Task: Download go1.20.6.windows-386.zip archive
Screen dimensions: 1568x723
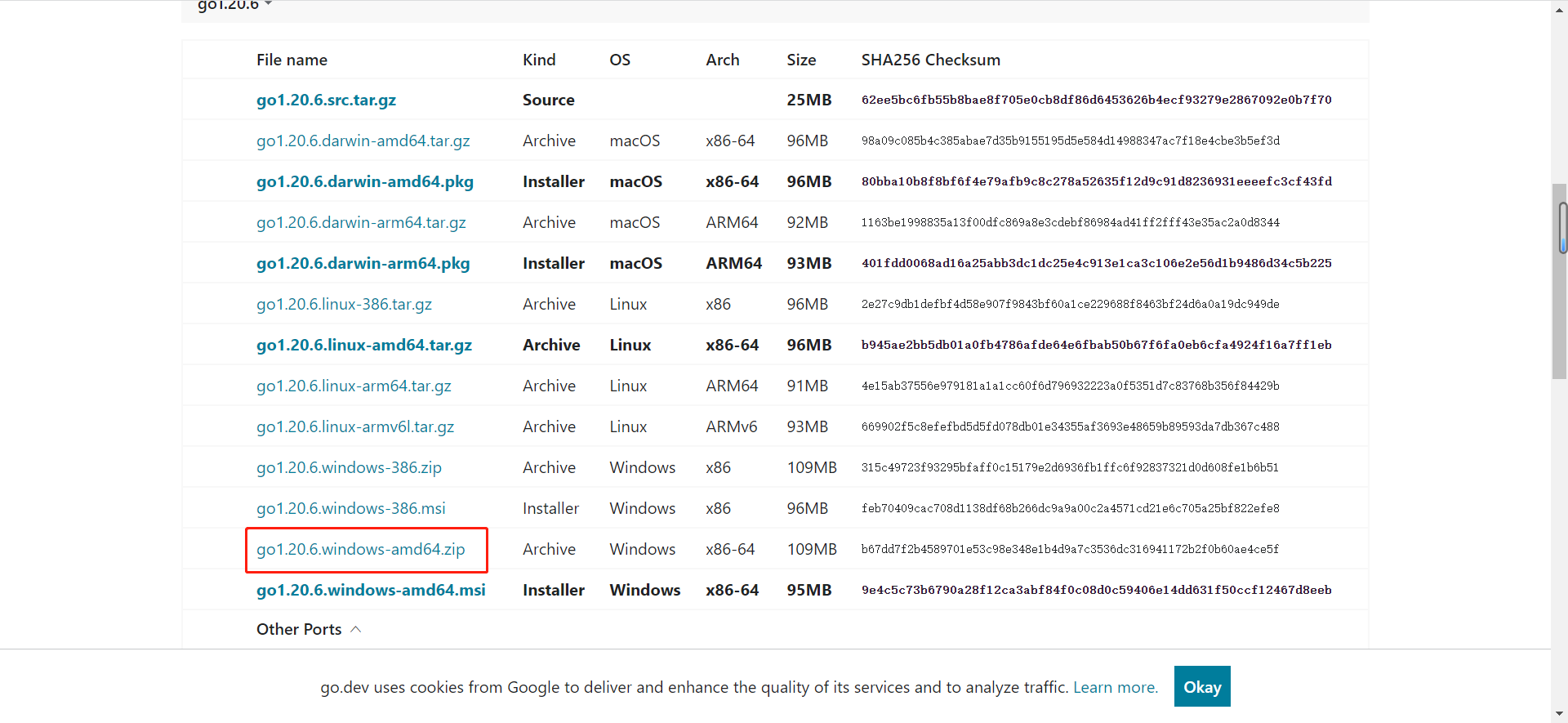Action: point(349,467)
